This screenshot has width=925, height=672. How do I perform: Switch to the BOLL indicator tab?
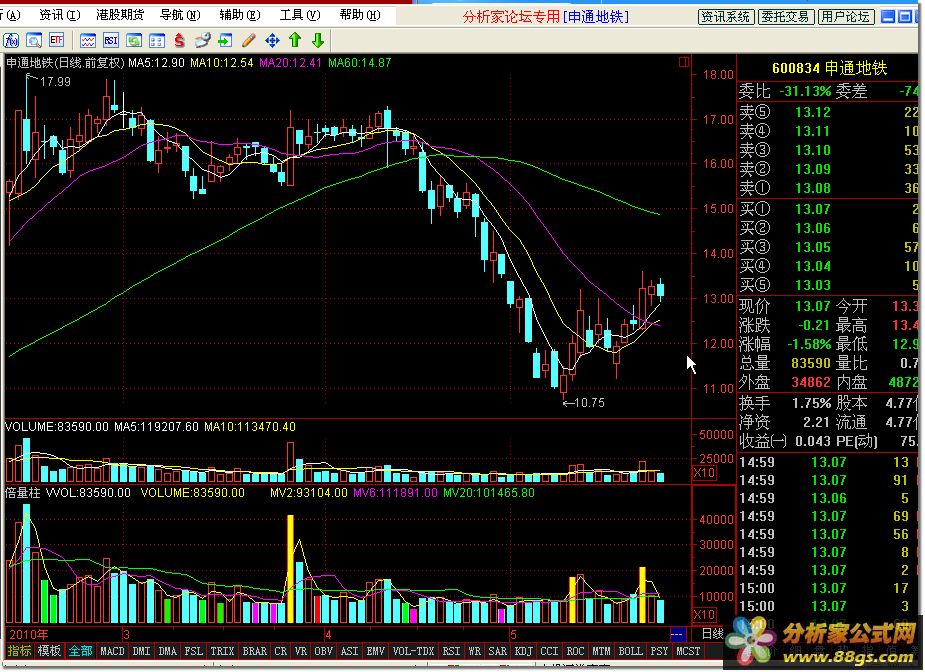tap(630, 651)
